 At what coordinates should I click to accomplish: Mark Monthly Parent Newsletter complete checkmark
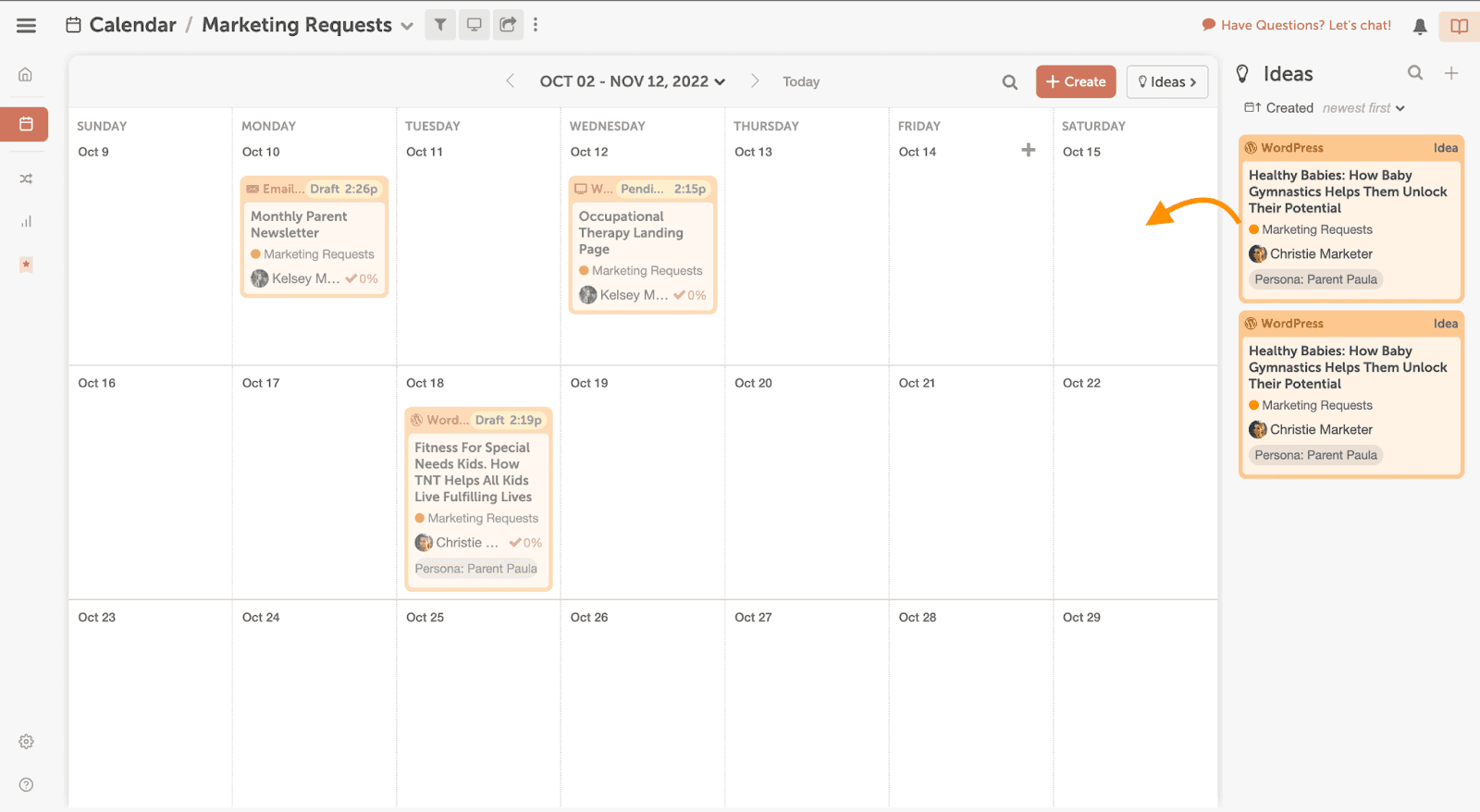coord(351,278)
